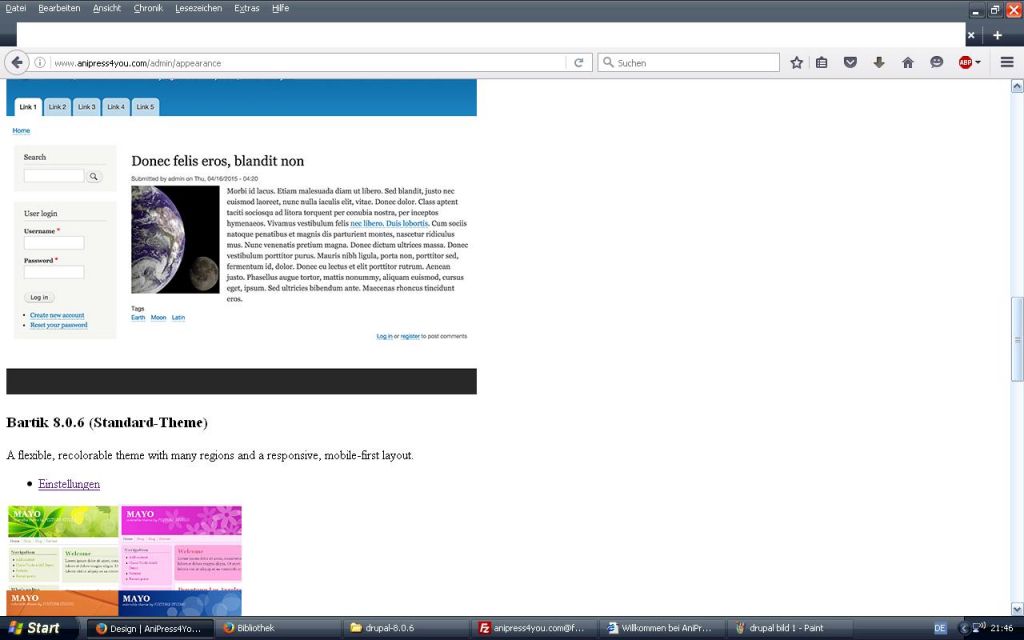This screenshot has width=1024, height=640.
Task: Click the Pocket save icon
Action: 850,62
